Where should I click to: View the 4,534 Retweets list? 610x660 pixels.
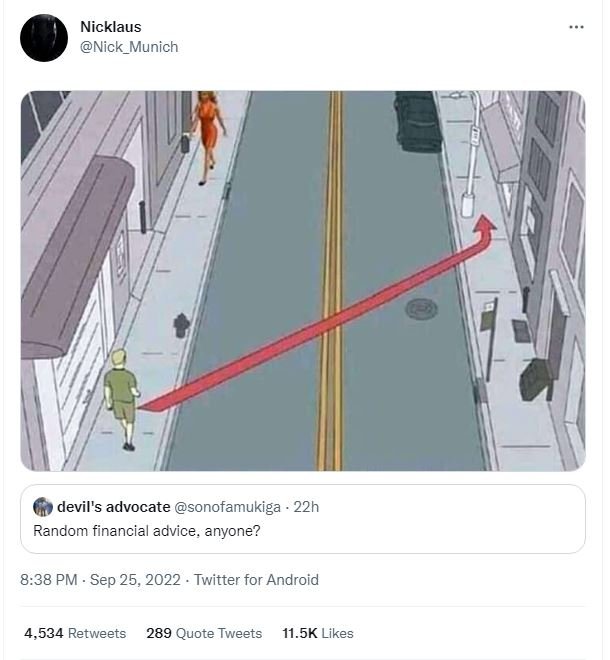coord(75,633)
